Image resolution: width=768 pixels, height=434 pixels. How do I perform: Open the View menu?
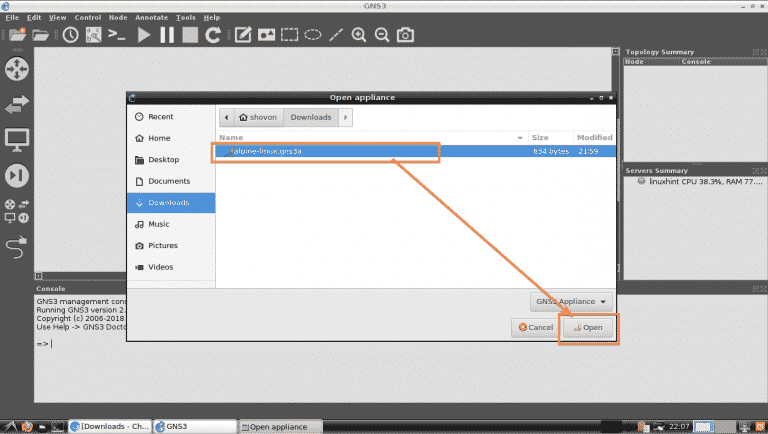click(57, 17)
